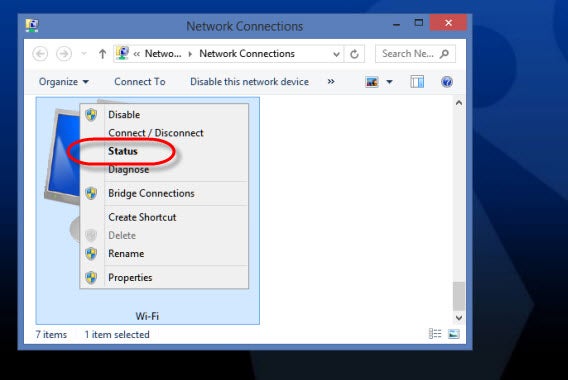Choose Diagnose in the context menu
The image size is (568, 380).
[164, 170]
